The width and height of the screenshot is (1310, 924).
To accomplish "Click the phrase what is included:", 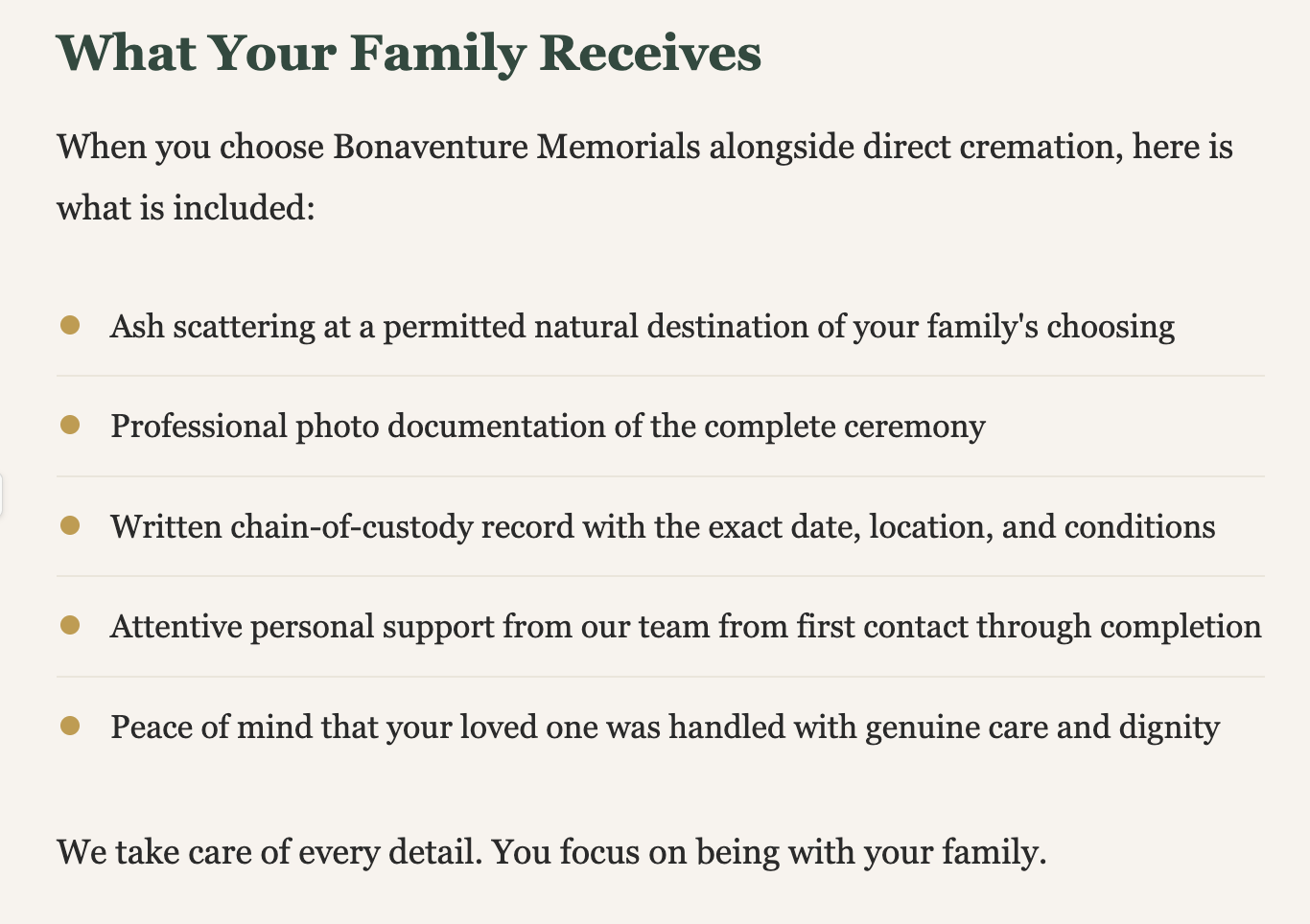I will [186, 207].
